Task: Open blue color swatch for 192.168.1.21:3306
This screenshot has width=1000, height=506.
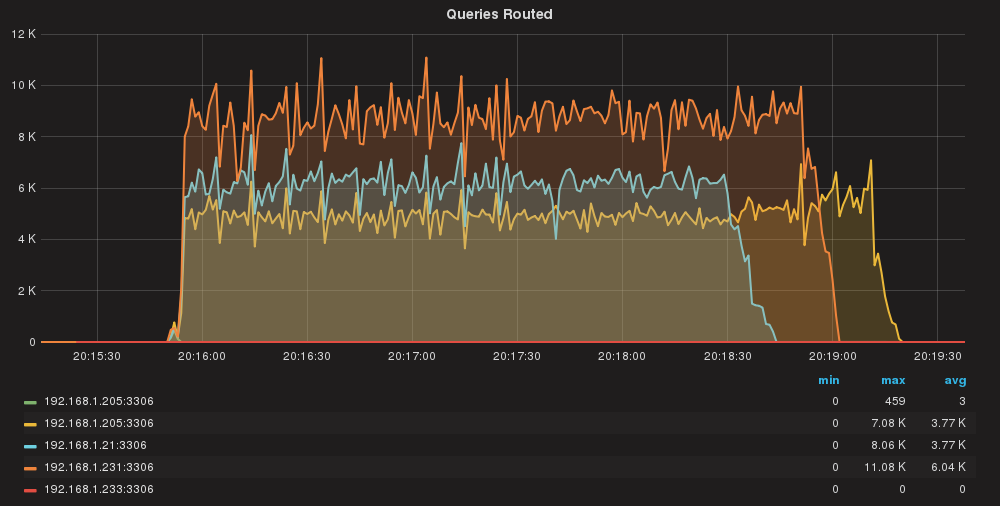Action: coord(30,446)
